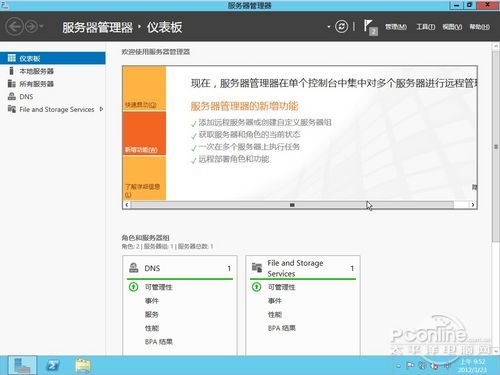Open the 管理(M) menu
This screenshot has width=500, height=375.
click(x=396, y=27)
